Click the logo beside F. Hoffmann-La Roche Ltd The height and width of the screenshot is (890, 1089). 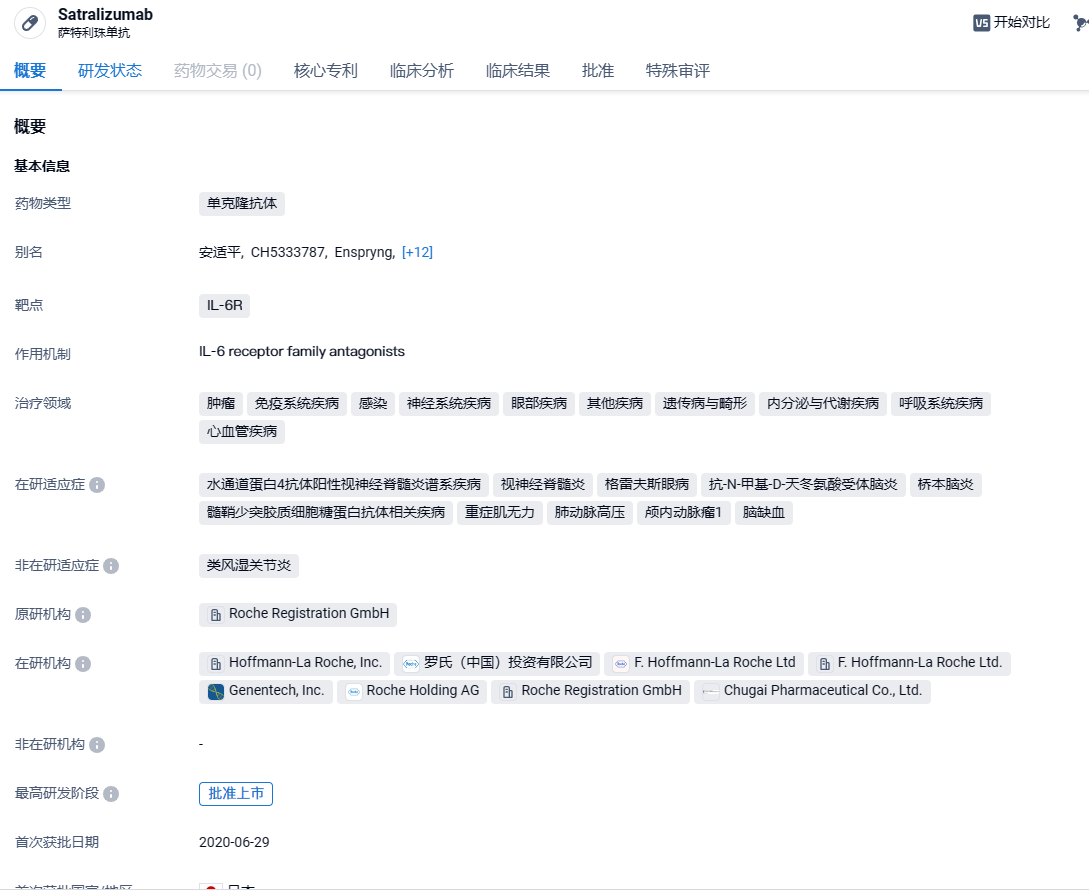621,664
